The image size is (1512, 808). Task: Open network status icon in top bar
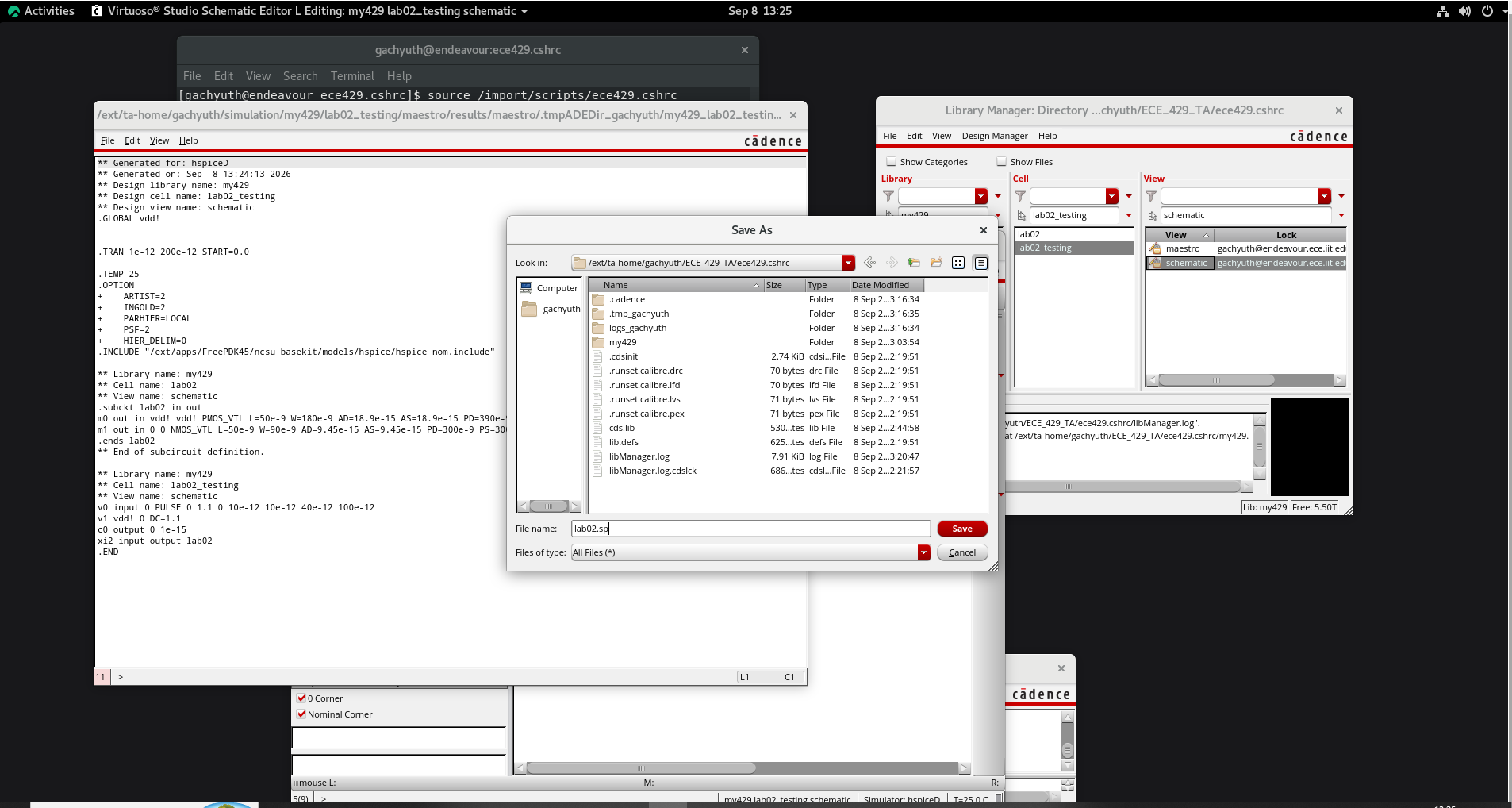click(x=1442, y=11)
